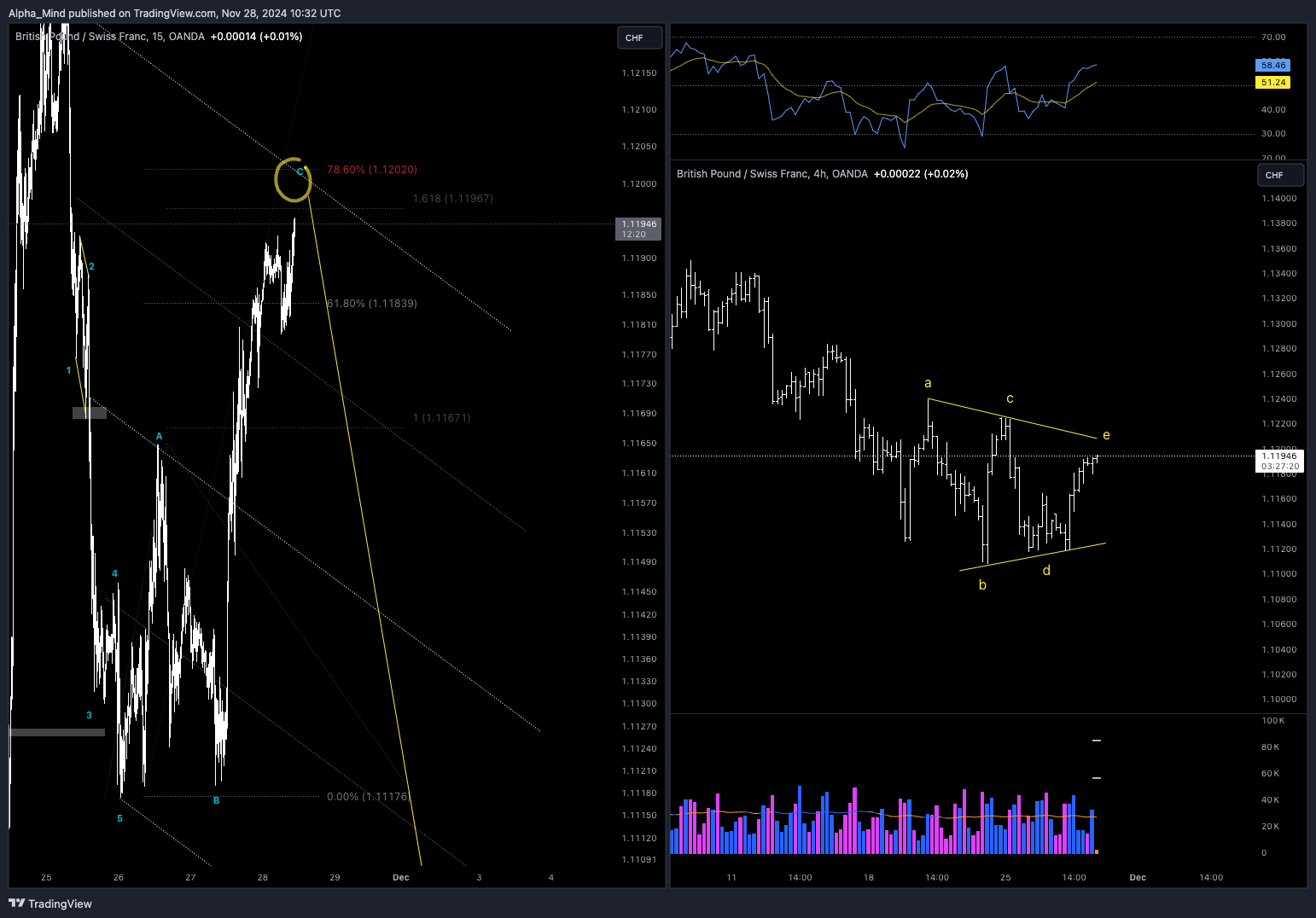Click date 29 on the 15-minute time axis

pos(335,877)
